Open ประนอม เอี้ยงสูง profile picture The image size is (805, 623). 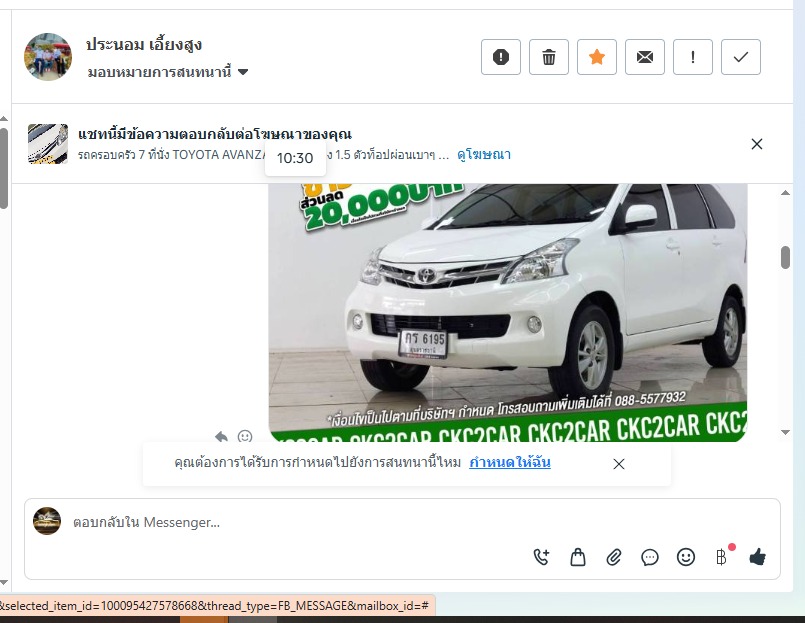tap(48, 57)
